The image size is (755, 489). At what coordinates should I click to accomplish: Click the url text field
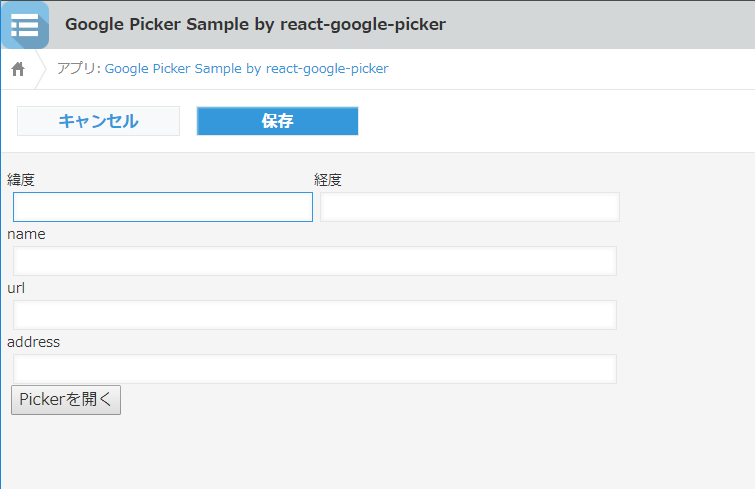tap(315, 315)
